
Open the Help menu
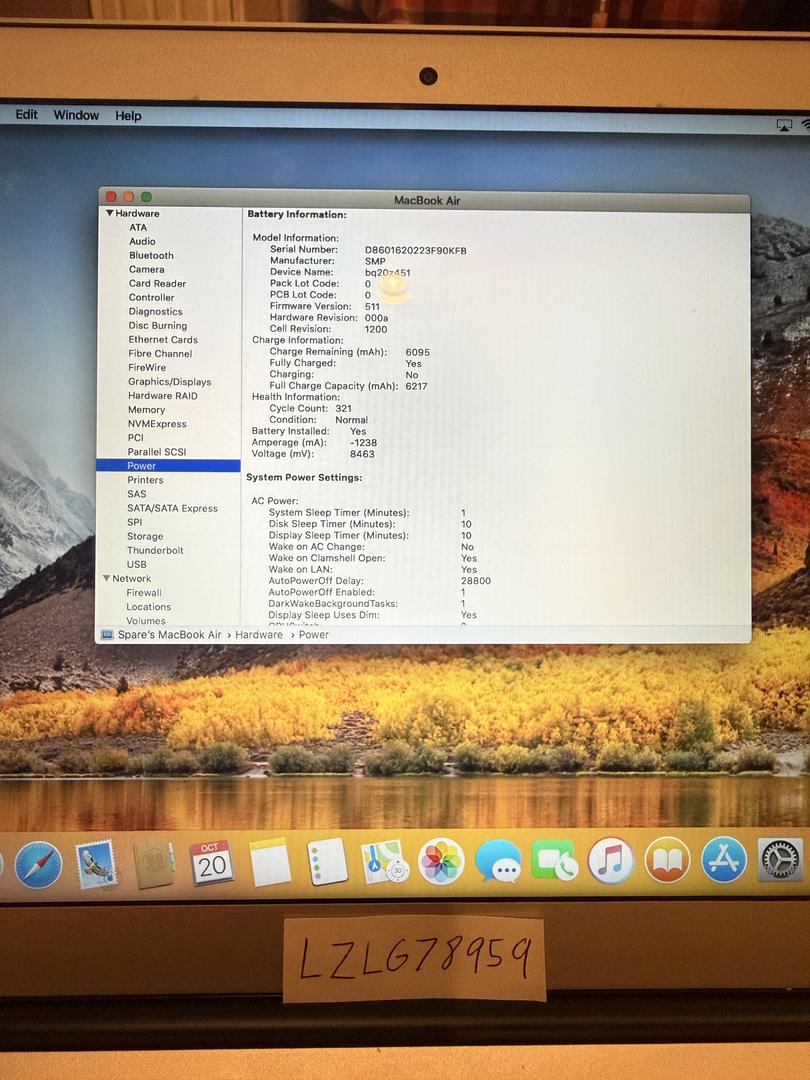[x=128, y=116]
